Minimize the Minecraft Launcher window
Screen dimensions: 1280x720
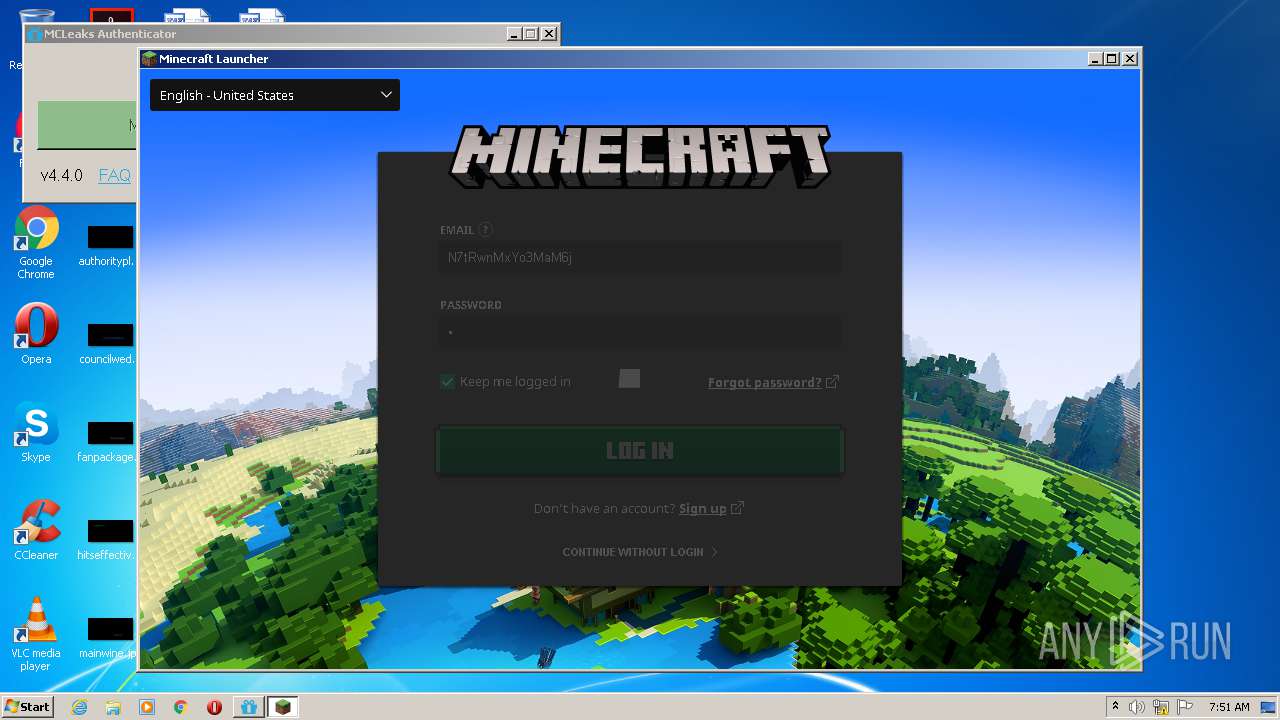pyautogui.click(x=1096, y=59)
